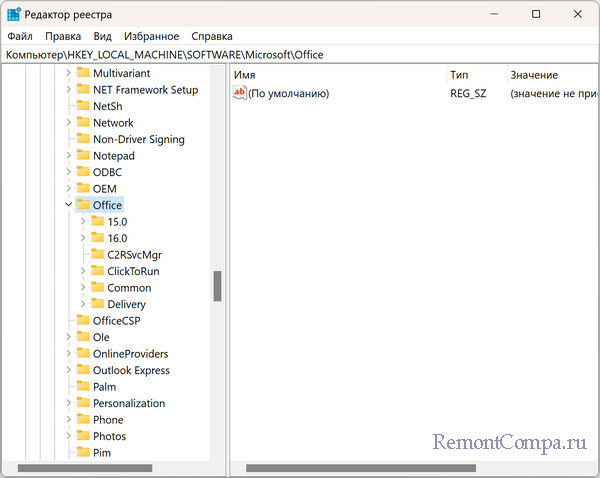600x478 pixels.
Task: Open the Файл menu
Action: 20,36
